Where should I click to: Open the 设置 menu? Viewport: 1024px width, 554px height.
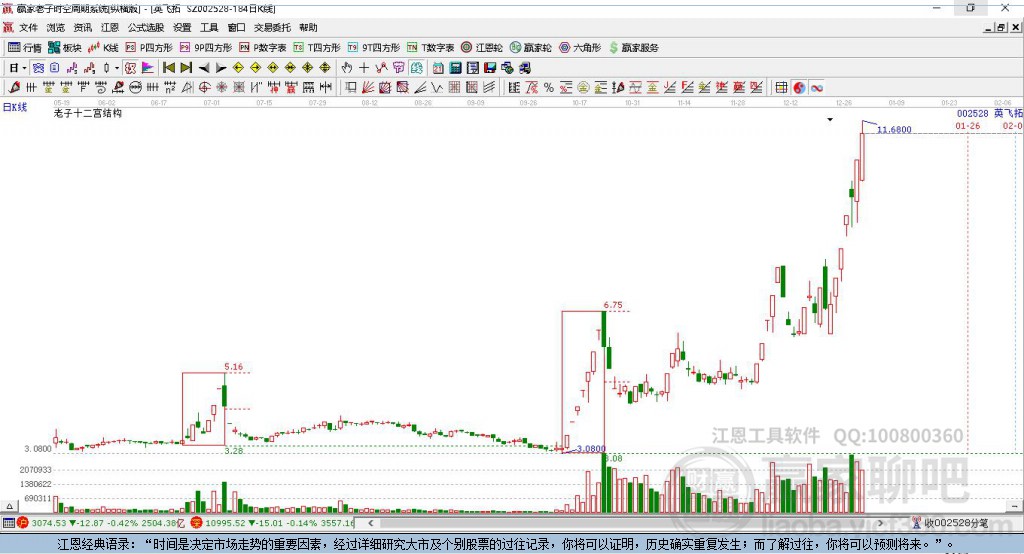point(182,27)
